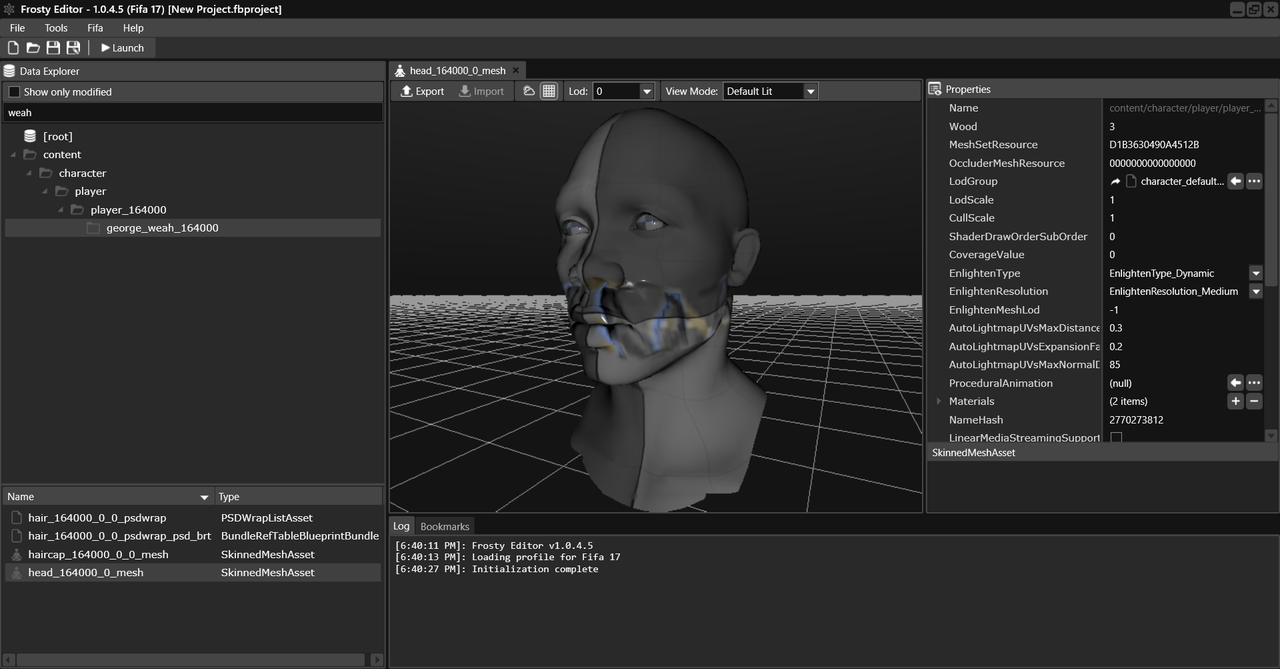Click the Open Project folder icon
The height and width of the screenshot is (669, 1280).
(33, 48)
